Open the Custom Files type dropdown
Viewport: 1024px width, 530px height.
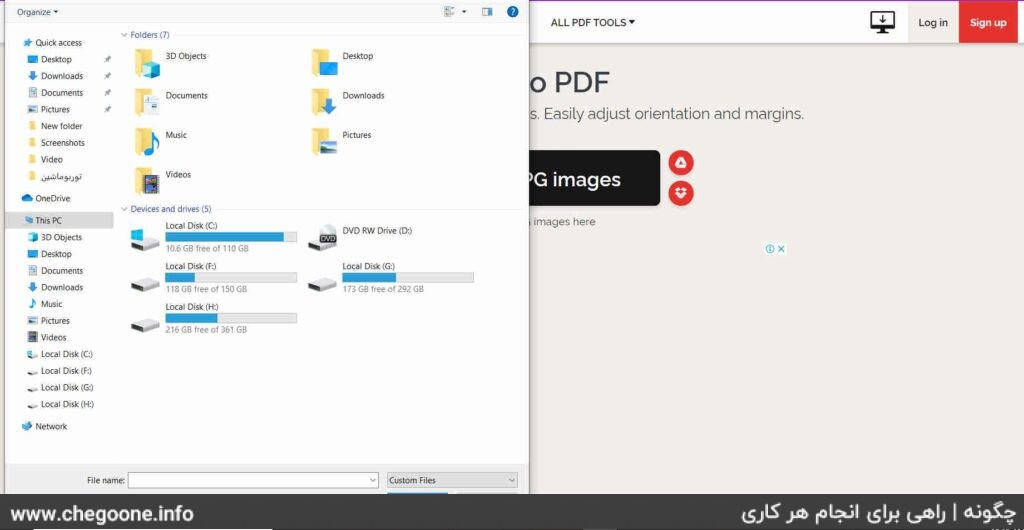tap(452, 480)
